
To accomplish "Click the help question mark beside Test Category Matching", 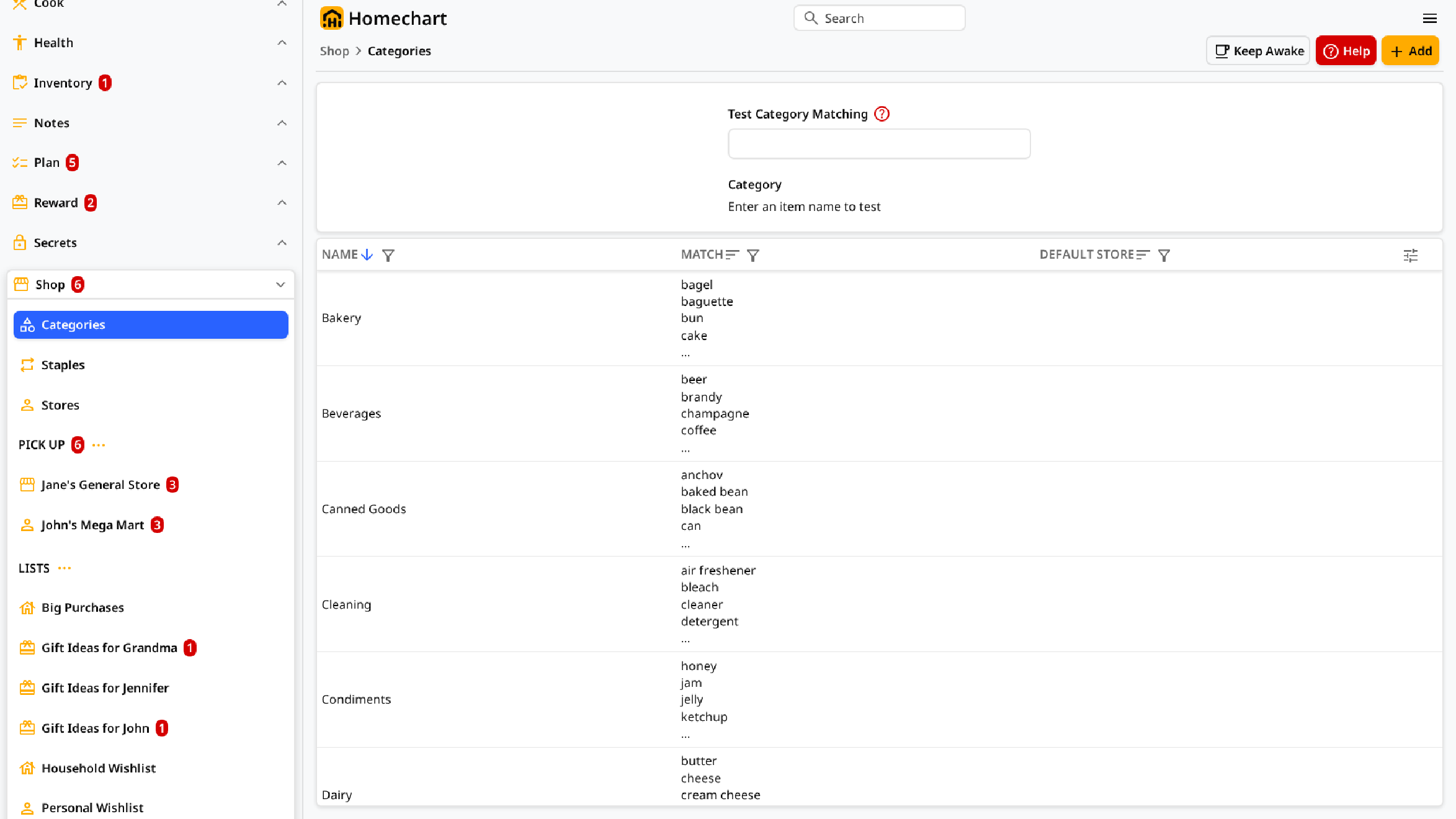I will (x=882, y=114).
